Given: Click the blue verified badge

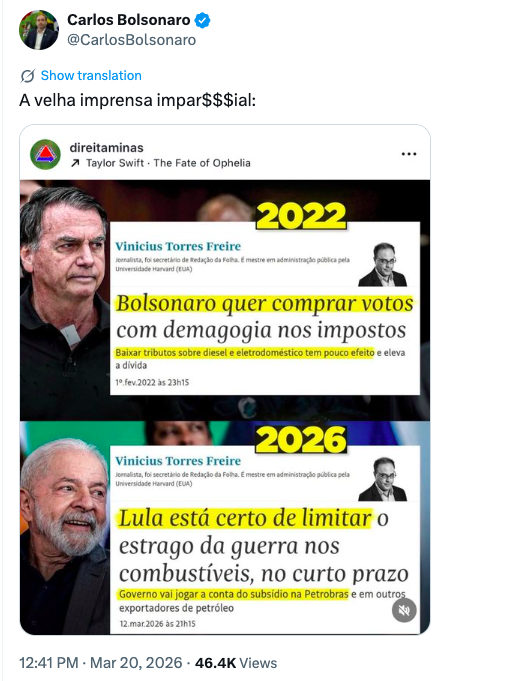Looking at the screenshot, I should (x=202, y=20).
